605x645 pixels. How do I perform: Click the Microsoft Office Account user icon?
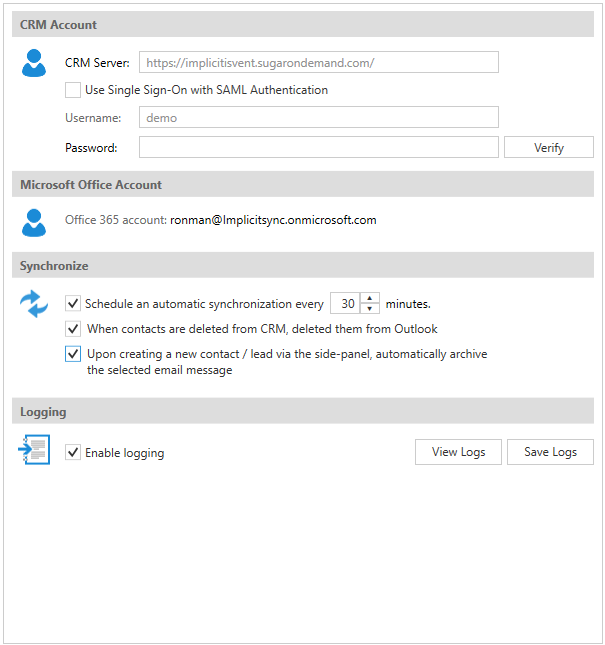click(34, 221)
